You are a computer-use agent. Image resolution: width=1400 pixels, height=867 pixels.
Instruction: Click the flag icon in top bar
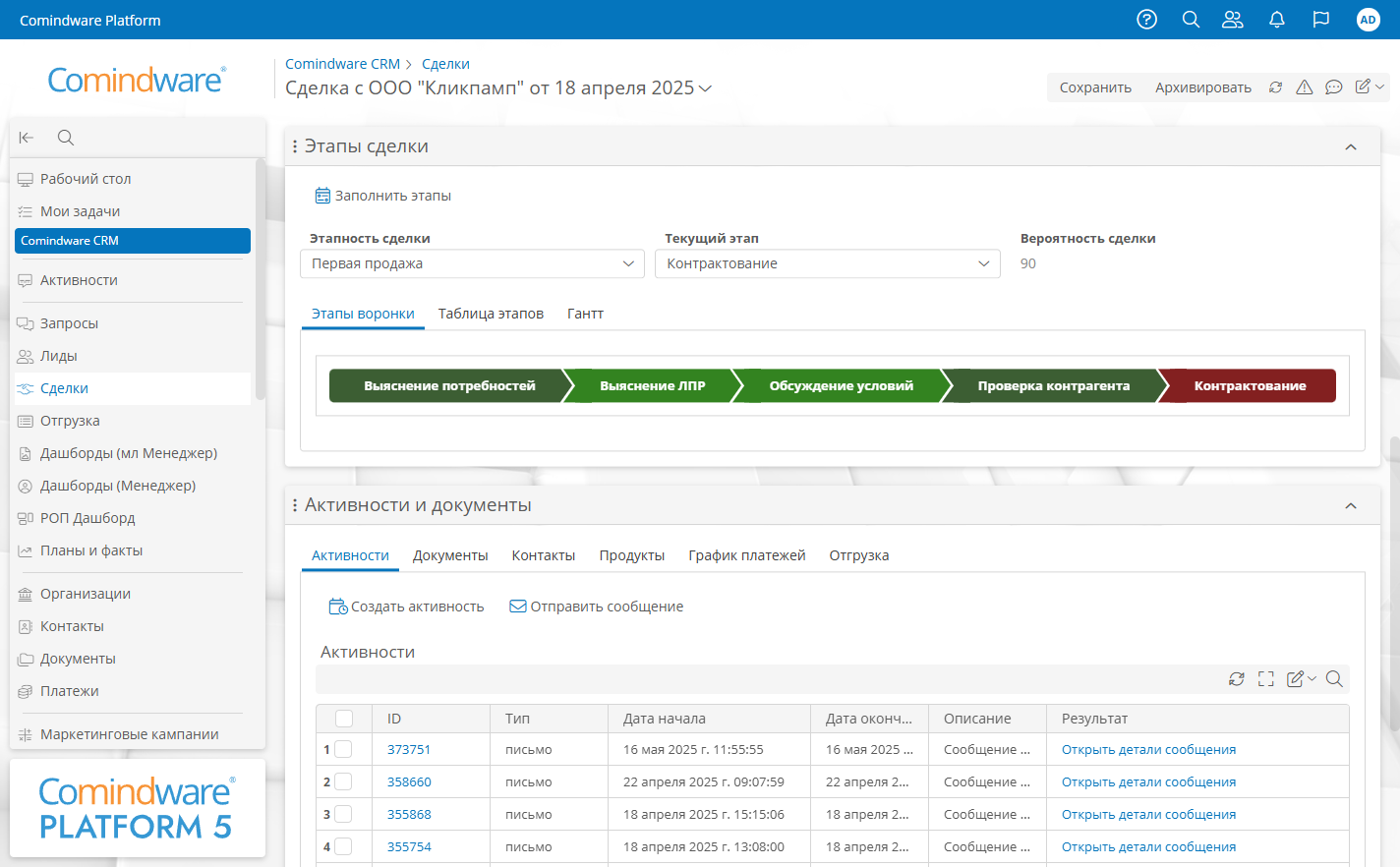pos(1321,20)
